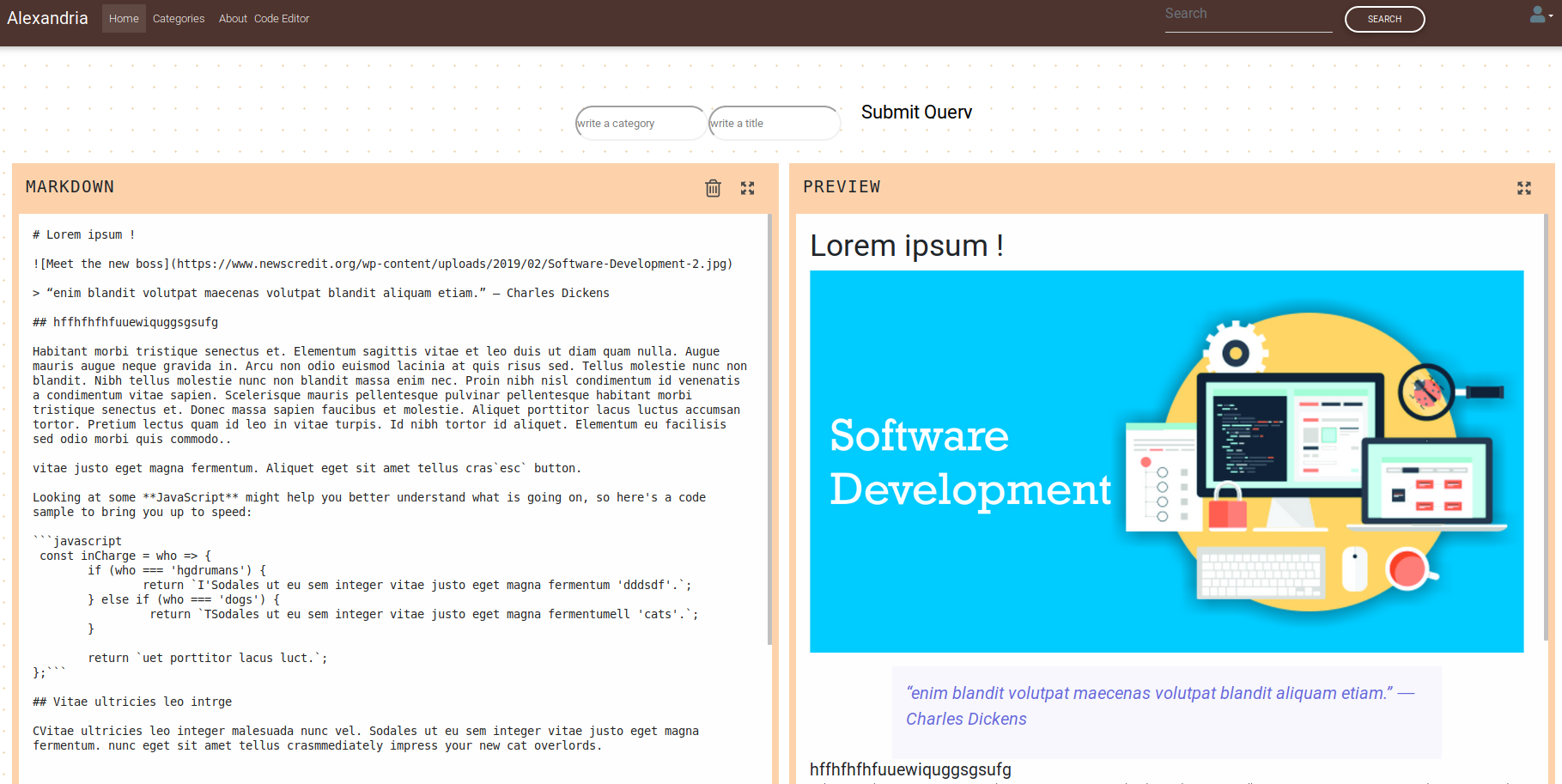The height and width of the screenshot is (784, 1562).
Task: Open the Categories nav link
Action: [179, 18]
